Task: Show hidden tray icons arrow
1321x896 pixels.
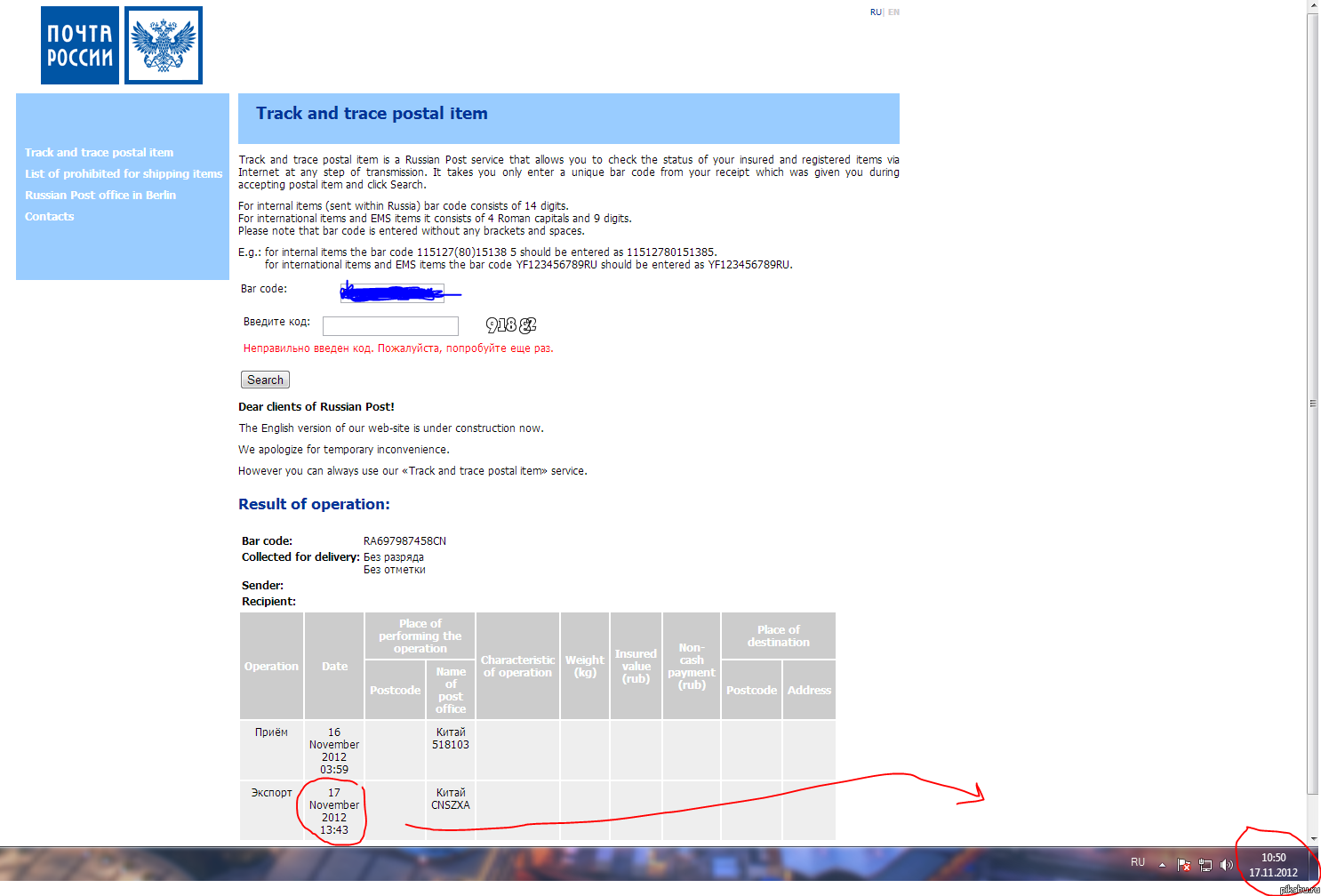Action: [1162, 864]
